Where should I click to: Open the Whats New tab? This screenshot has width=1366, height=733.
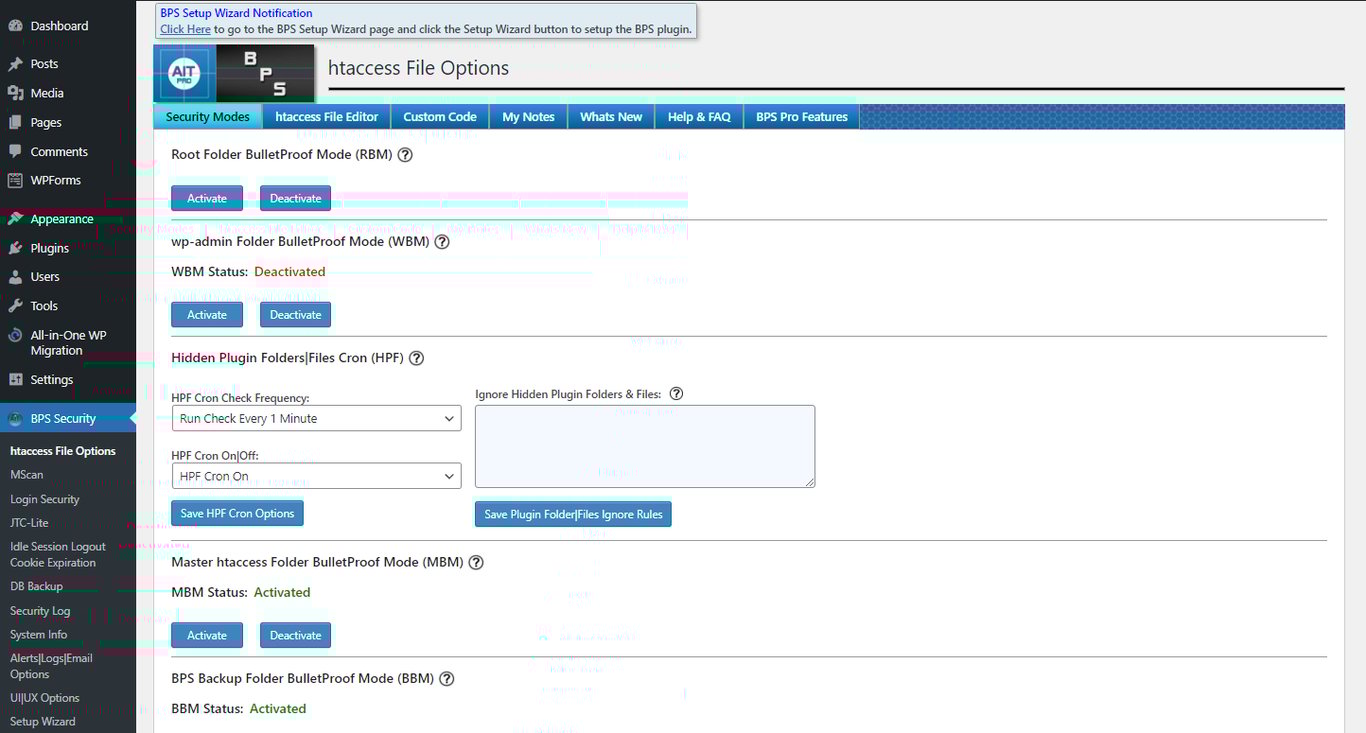610,116
